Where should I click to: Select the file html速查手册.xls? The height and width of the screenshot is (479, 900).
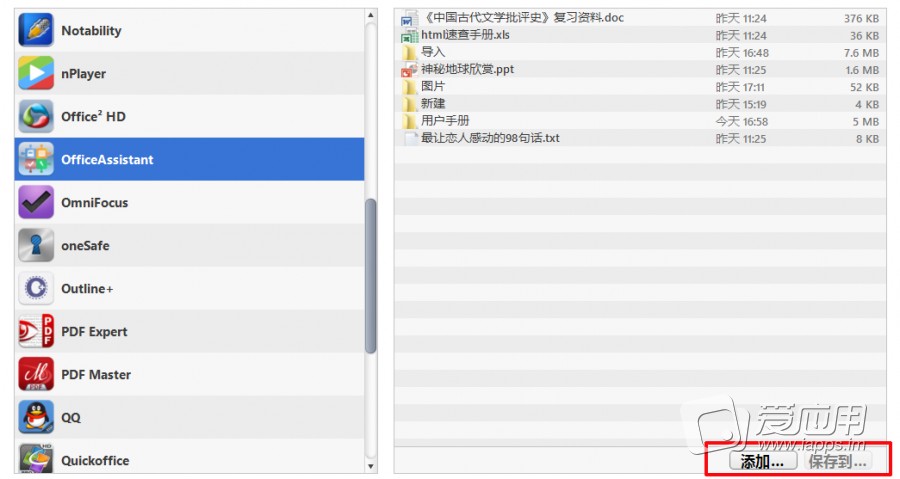tap(465, 35)
